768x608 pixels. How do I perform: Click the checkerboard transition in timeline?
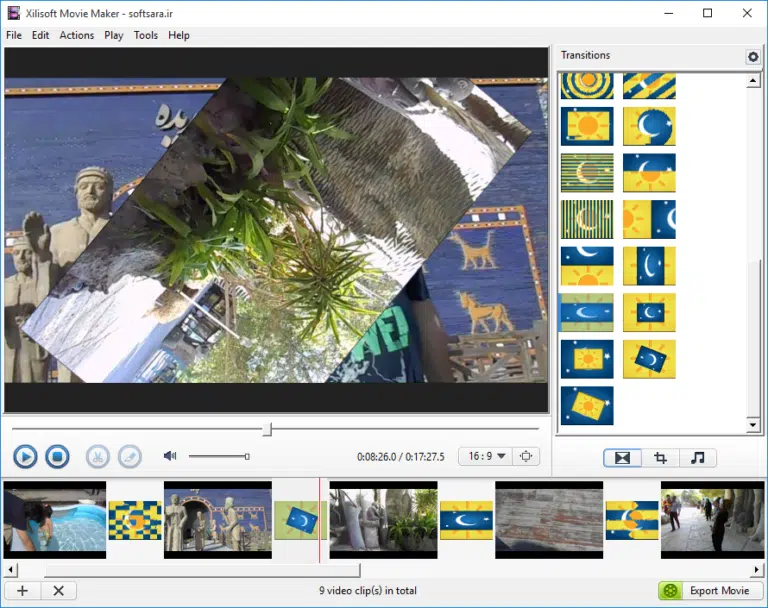tap(135, 520)
